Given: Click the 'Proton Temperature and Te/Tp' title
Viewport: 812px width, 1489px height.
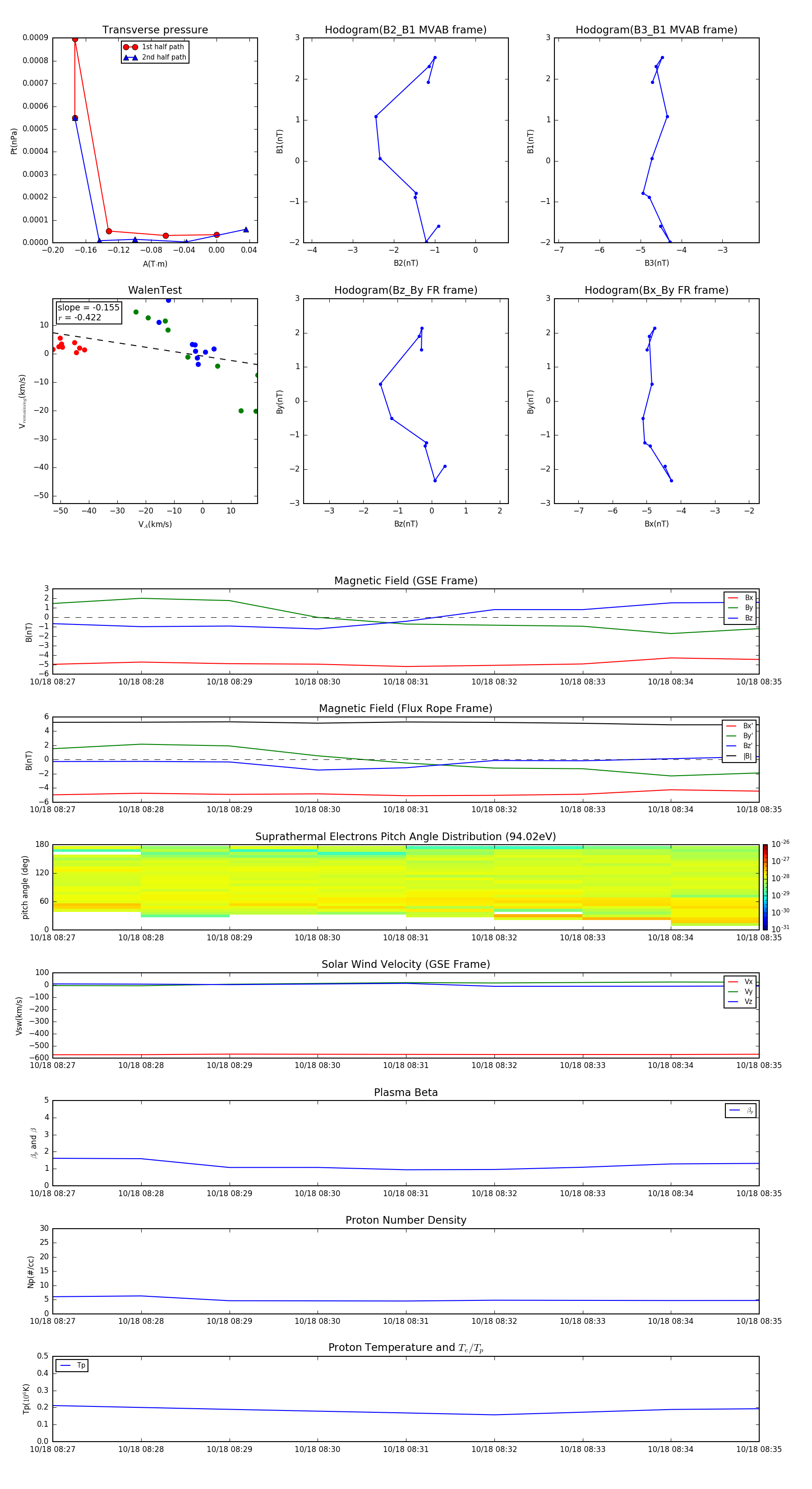Looking at the screenshot, I should coord(406,1347).
